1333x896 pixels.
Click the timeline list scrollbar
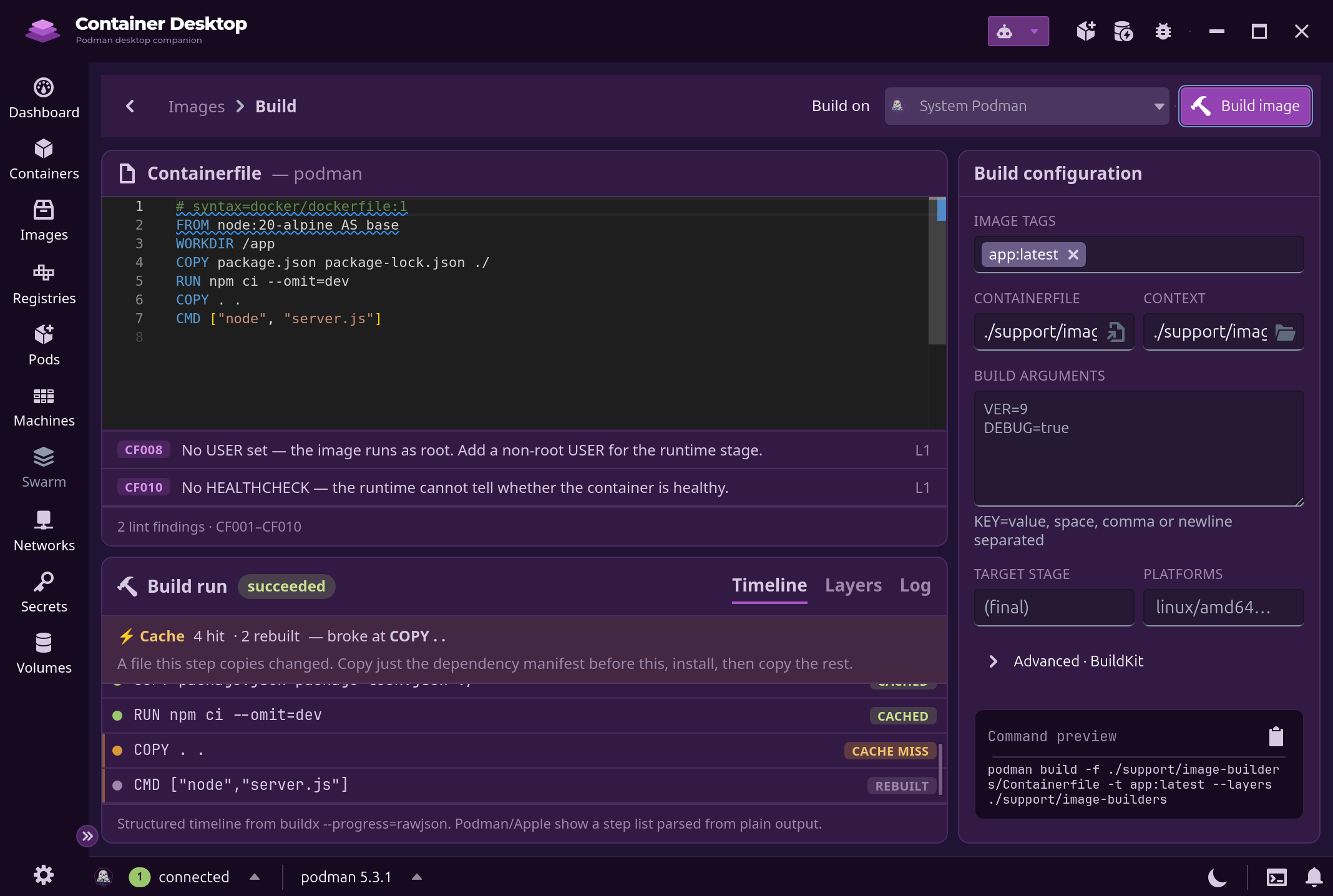940,769
